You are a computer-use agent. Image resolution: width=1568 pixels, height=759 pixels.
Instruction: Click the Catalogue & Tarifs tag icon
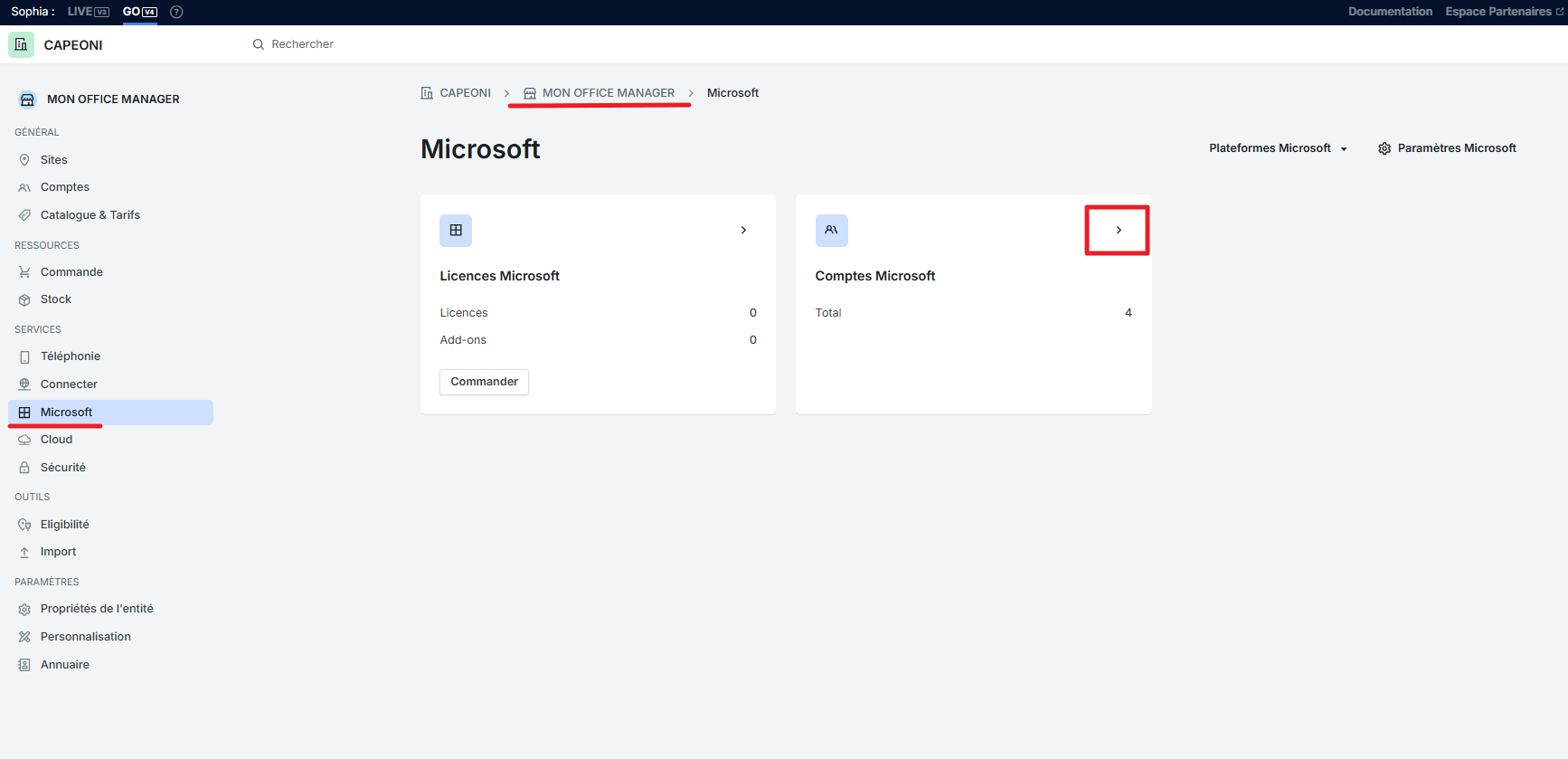(x=24, y=215)
